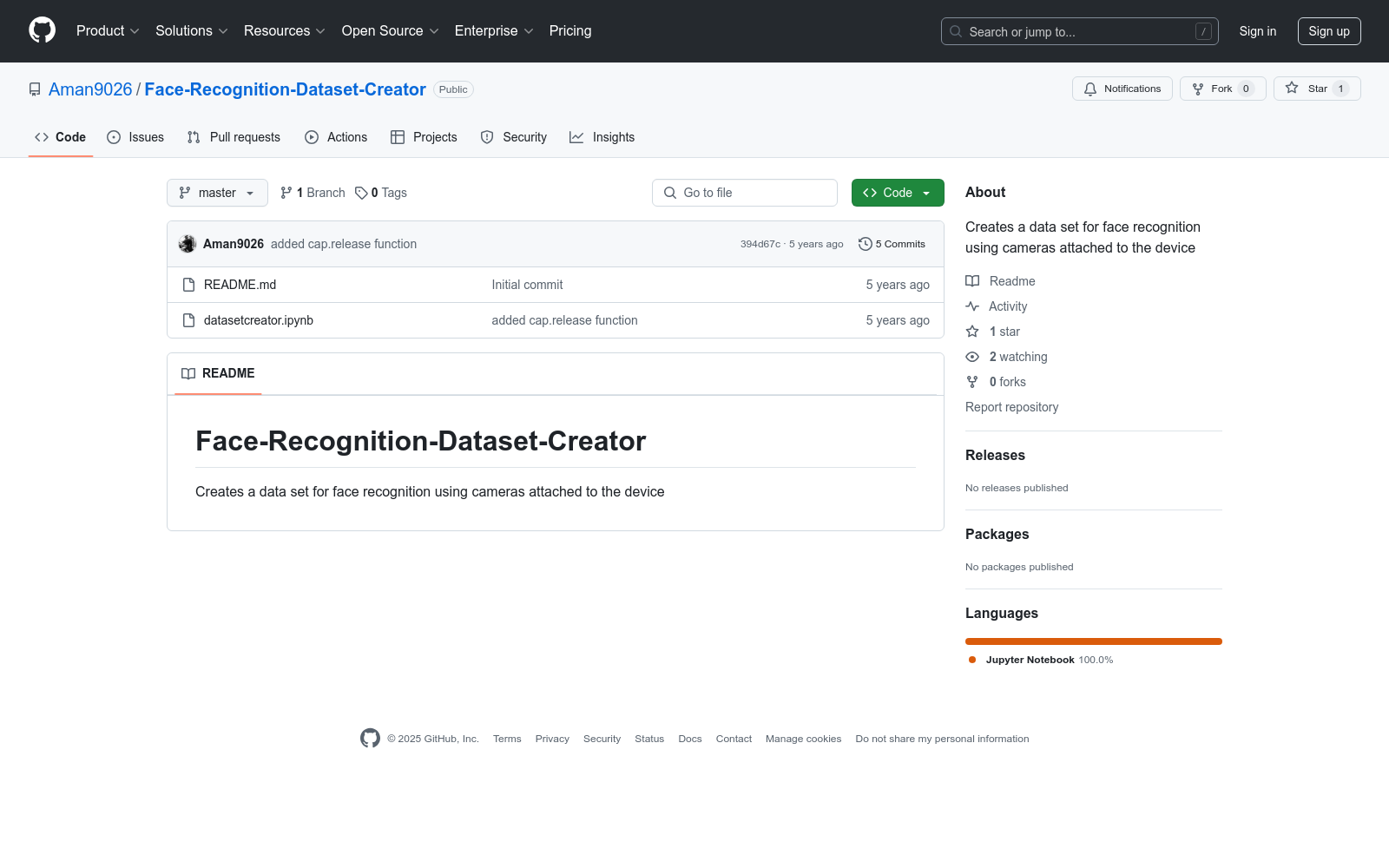Click the Readme book icon in About
This screenshot has height=868, width=1389.
972,281
